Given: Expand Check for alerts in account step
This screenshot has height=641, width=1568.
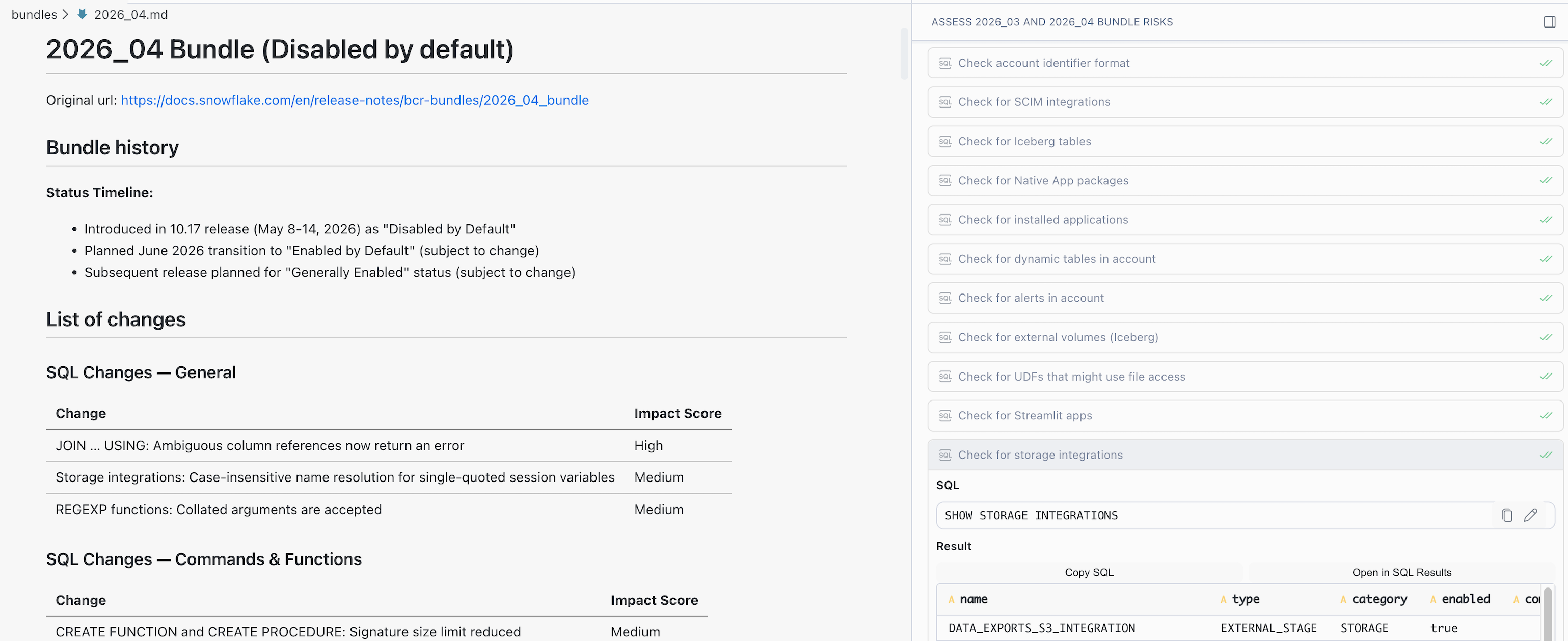Looking at the screenshot, I should (1245, 298).
